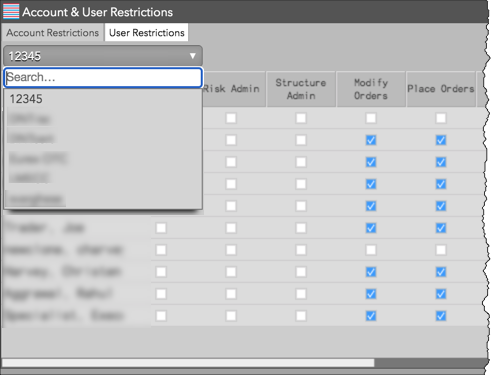The width and height of the screenshot is (491, 375).
Task: Tick Modify Orders in the topmost table row
Action: point(371,118)
